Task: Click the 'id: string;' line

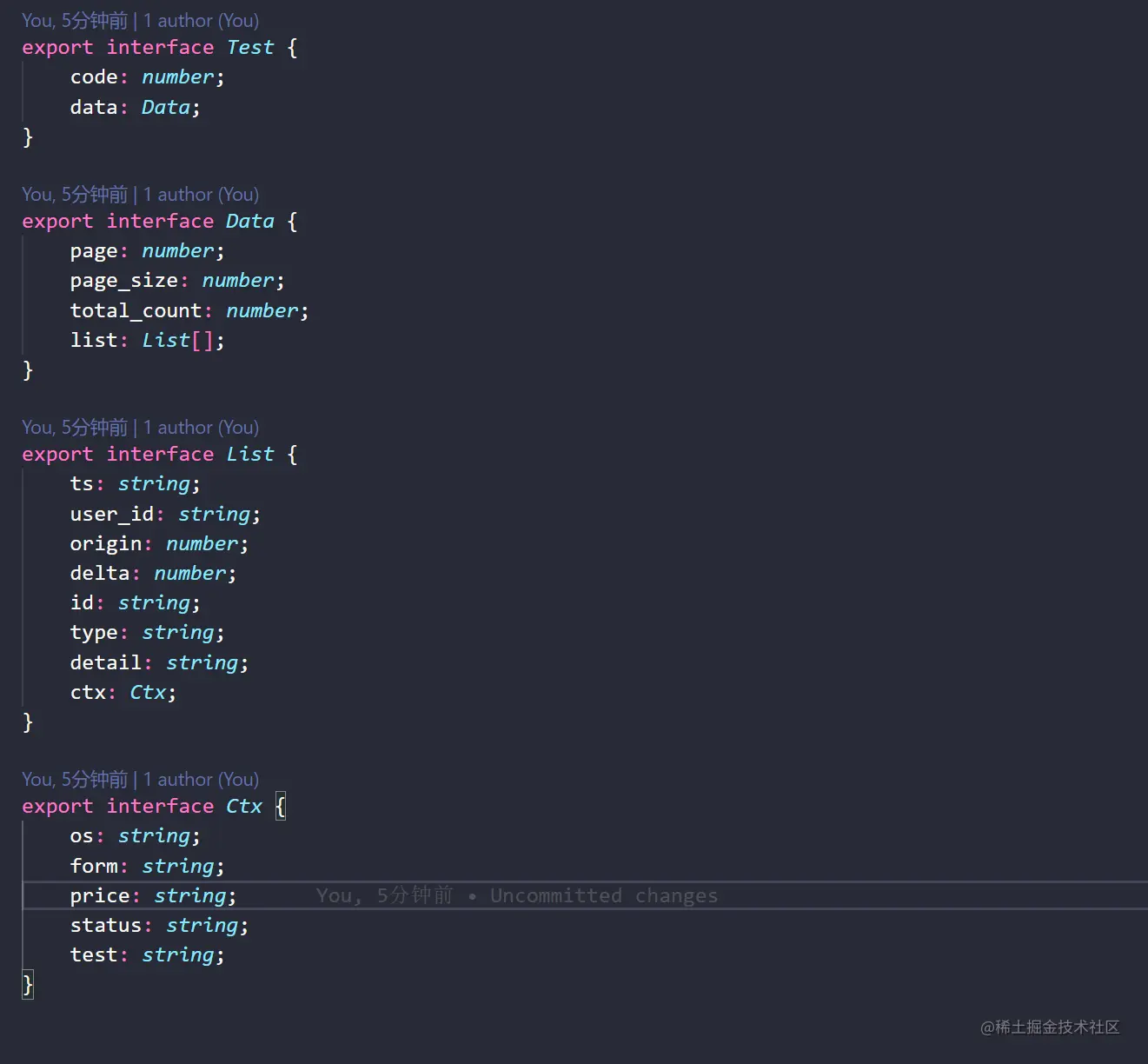Action: coord(135,603)
